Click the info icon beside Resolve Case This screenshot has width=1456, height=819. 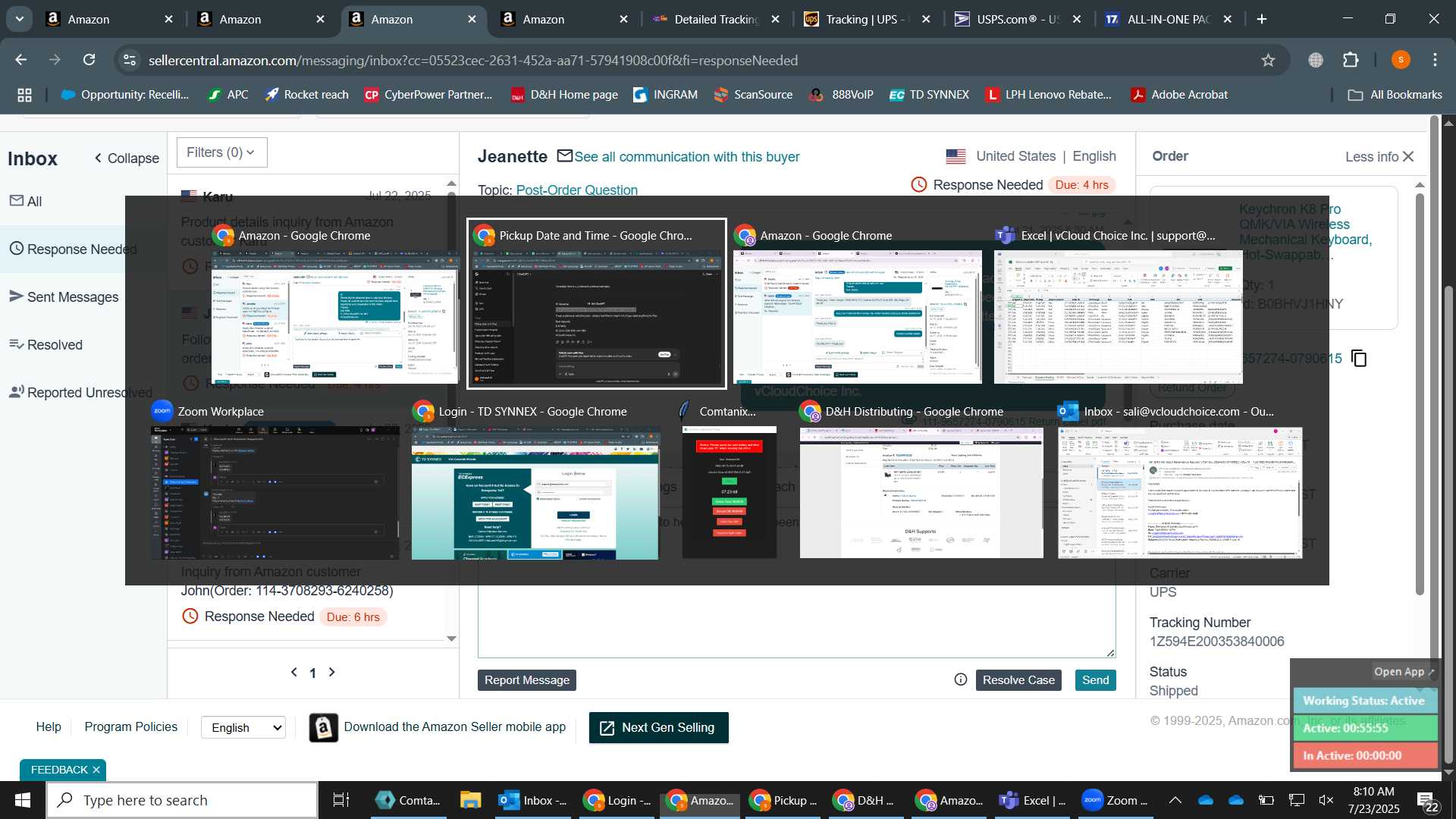[x=960, y=679]
